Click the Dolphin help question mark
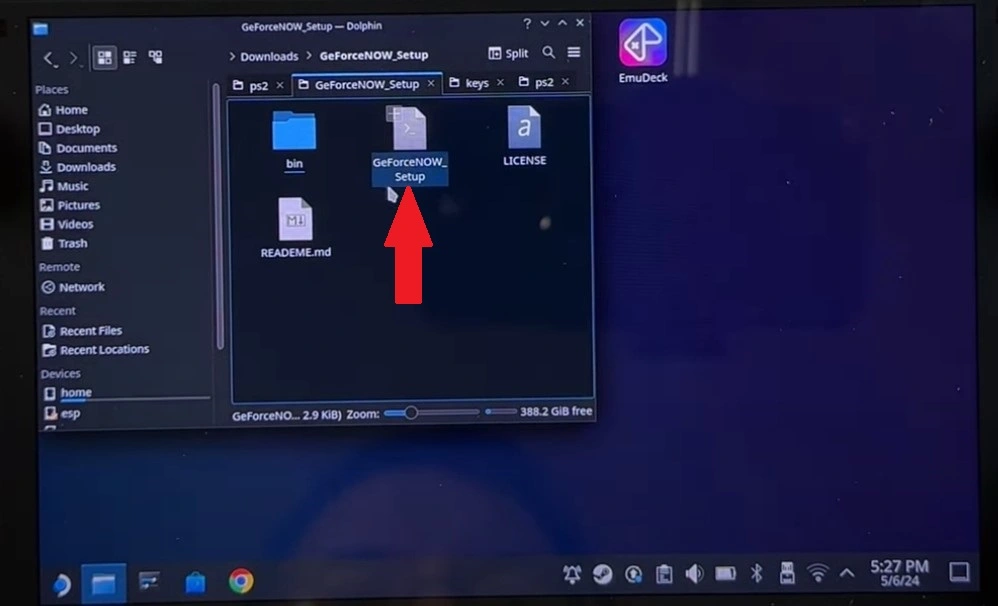Screen dimensions: 998x606 526,24
